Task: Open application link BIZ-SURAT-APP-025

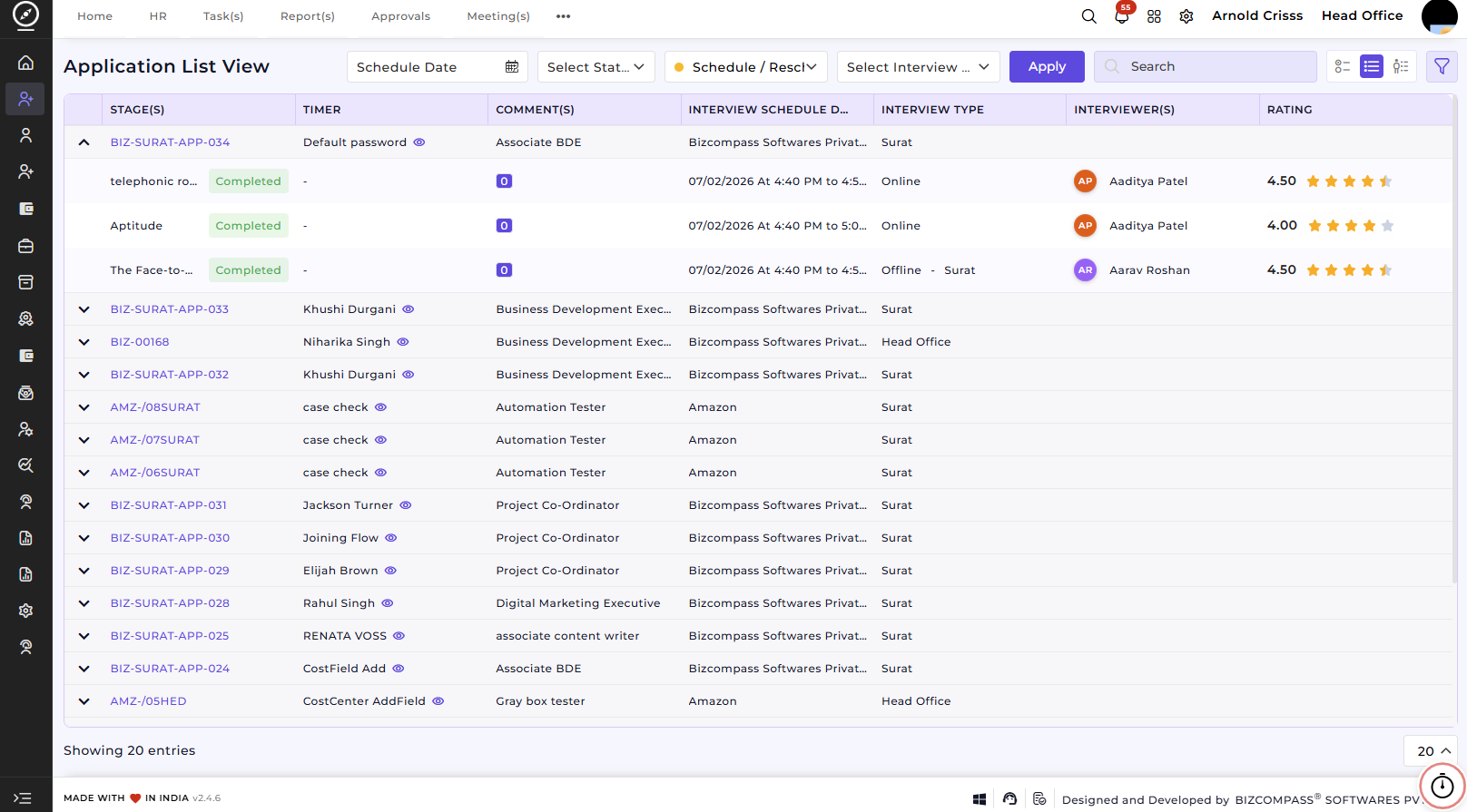Action: click(x=170, y=636)
